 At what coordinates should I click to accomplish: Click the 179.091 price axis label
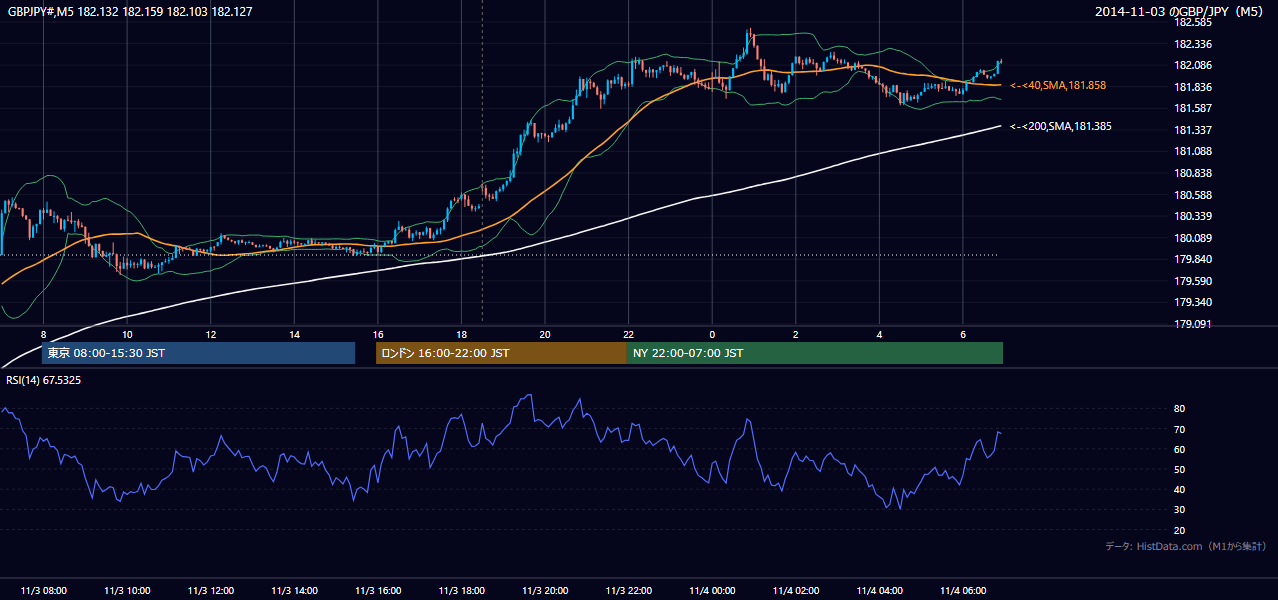1193,324
